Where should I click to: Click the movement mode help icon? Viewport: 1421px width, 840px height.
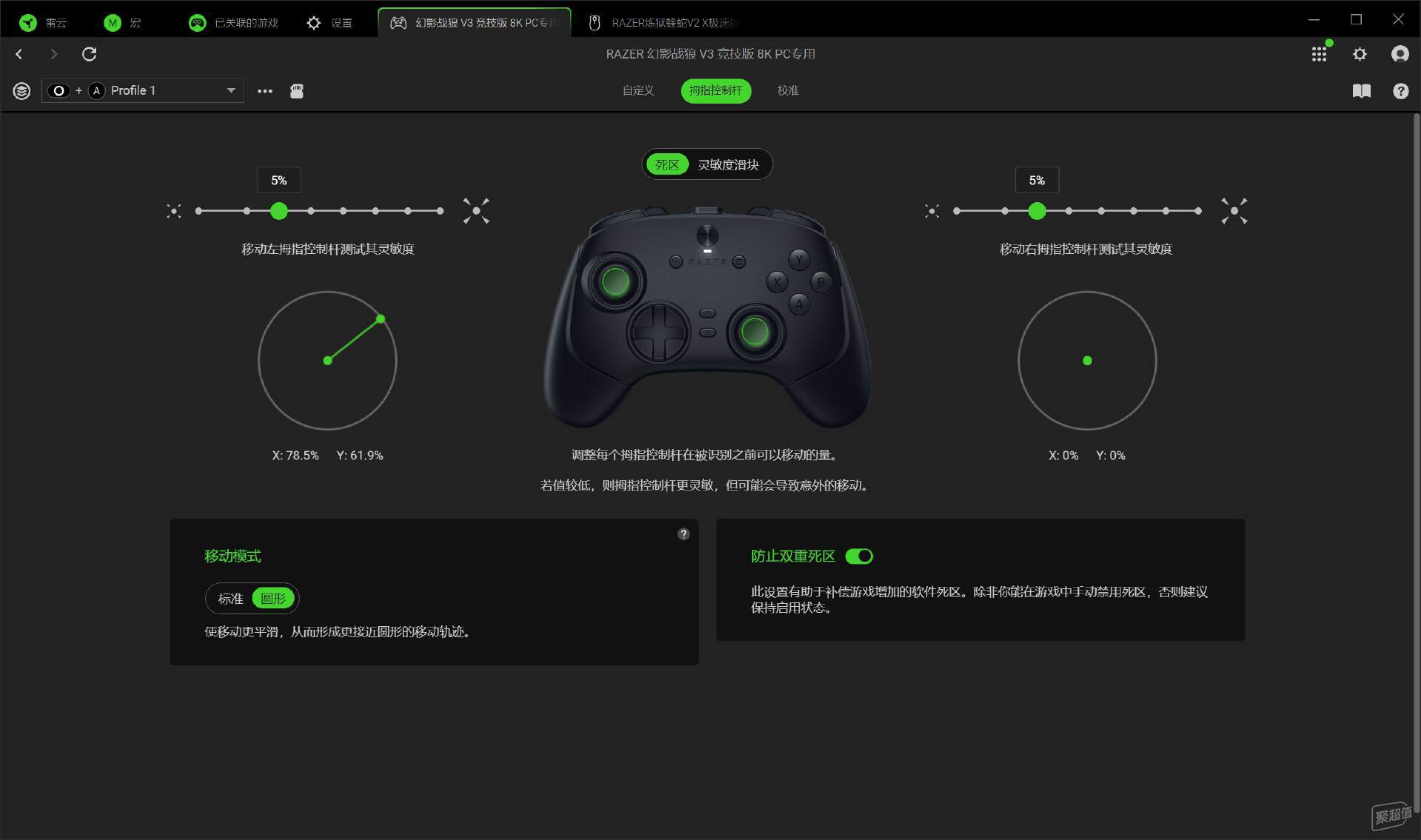point(683,534)
